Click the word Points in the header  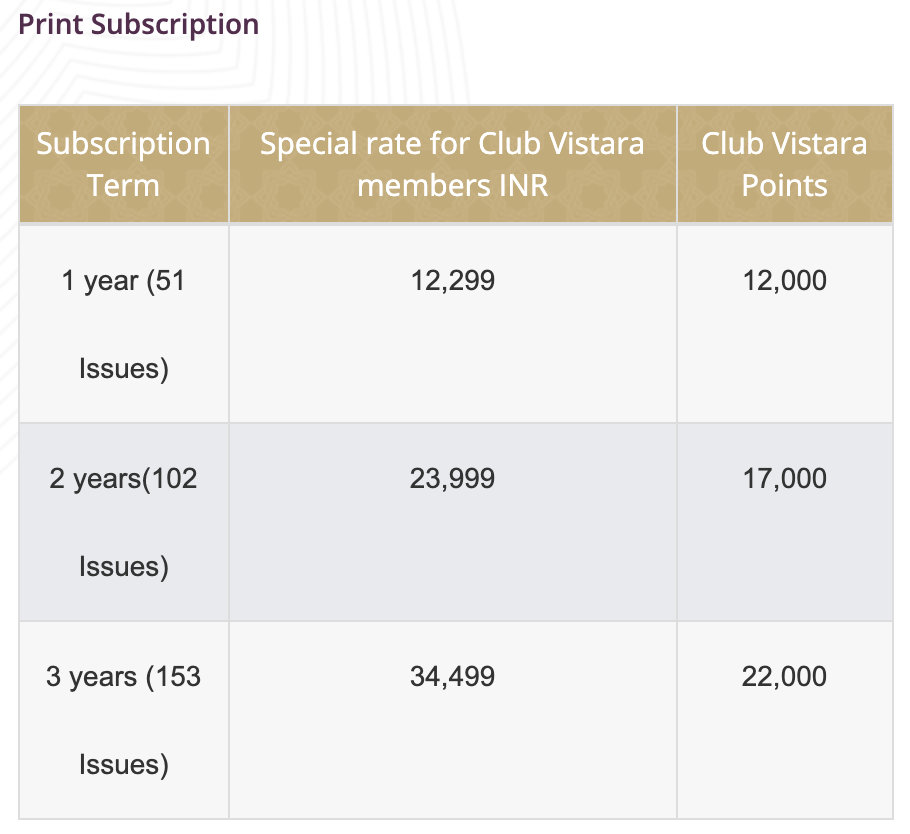[x=785, y=186]
